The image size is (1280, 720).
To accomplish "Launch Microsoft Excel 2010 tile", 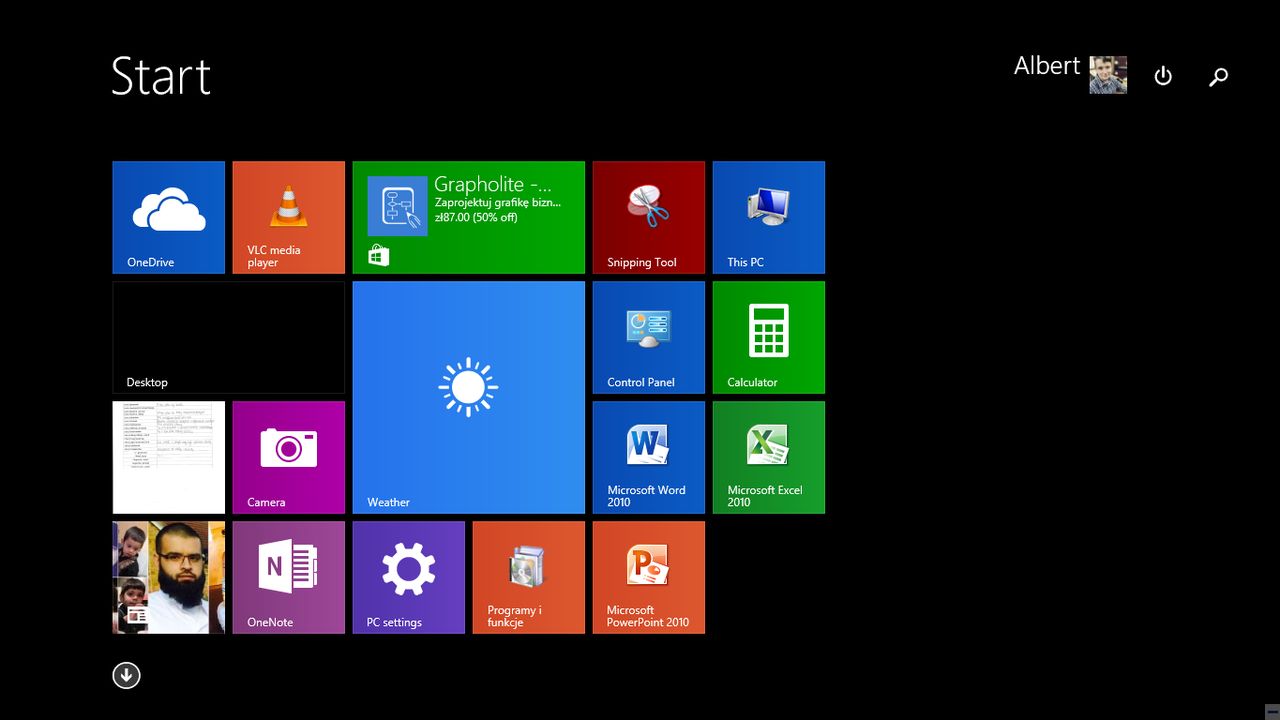I will pos(769,457).
